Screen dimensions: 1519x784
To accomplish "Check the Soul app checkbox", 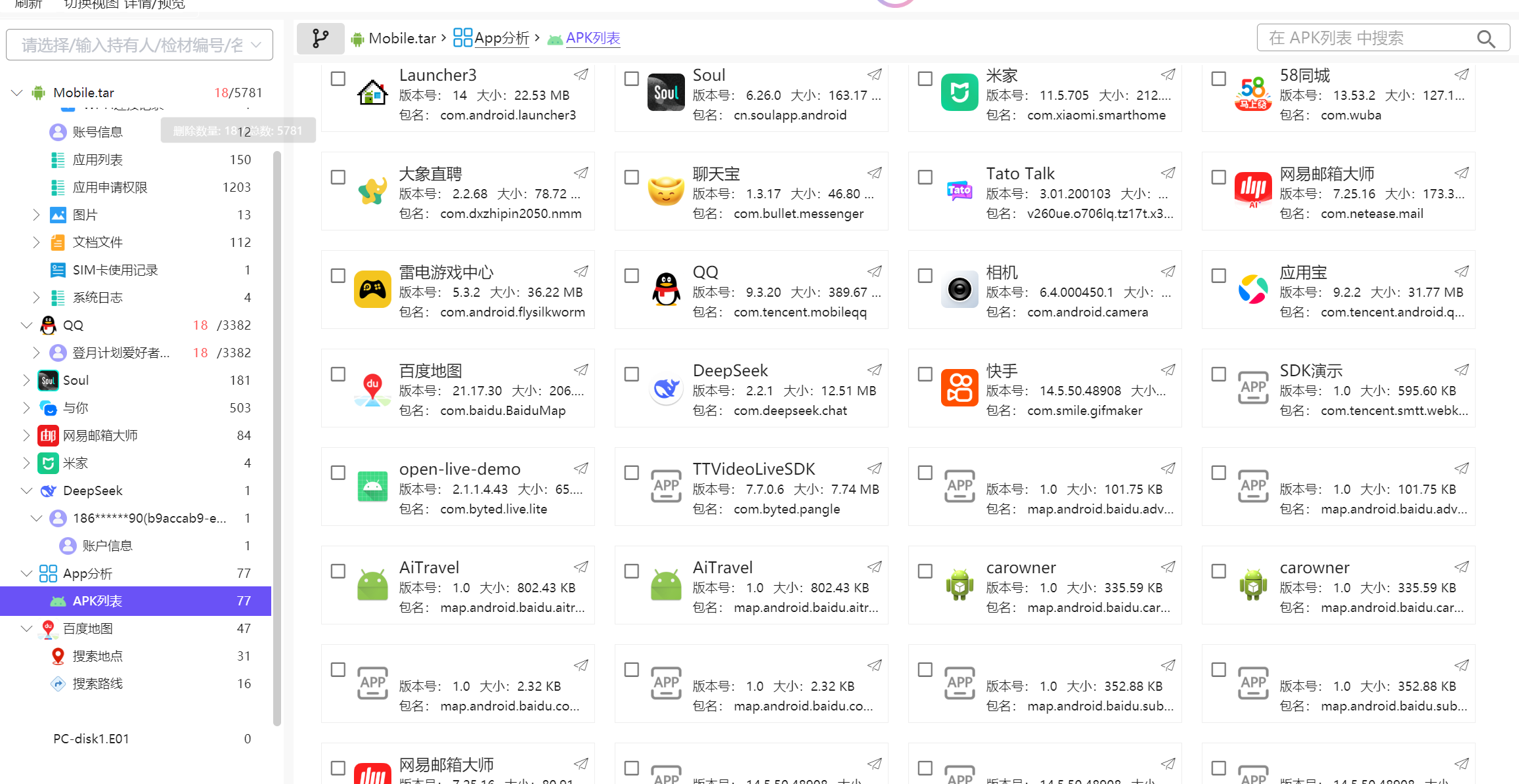I will [632, 79].
